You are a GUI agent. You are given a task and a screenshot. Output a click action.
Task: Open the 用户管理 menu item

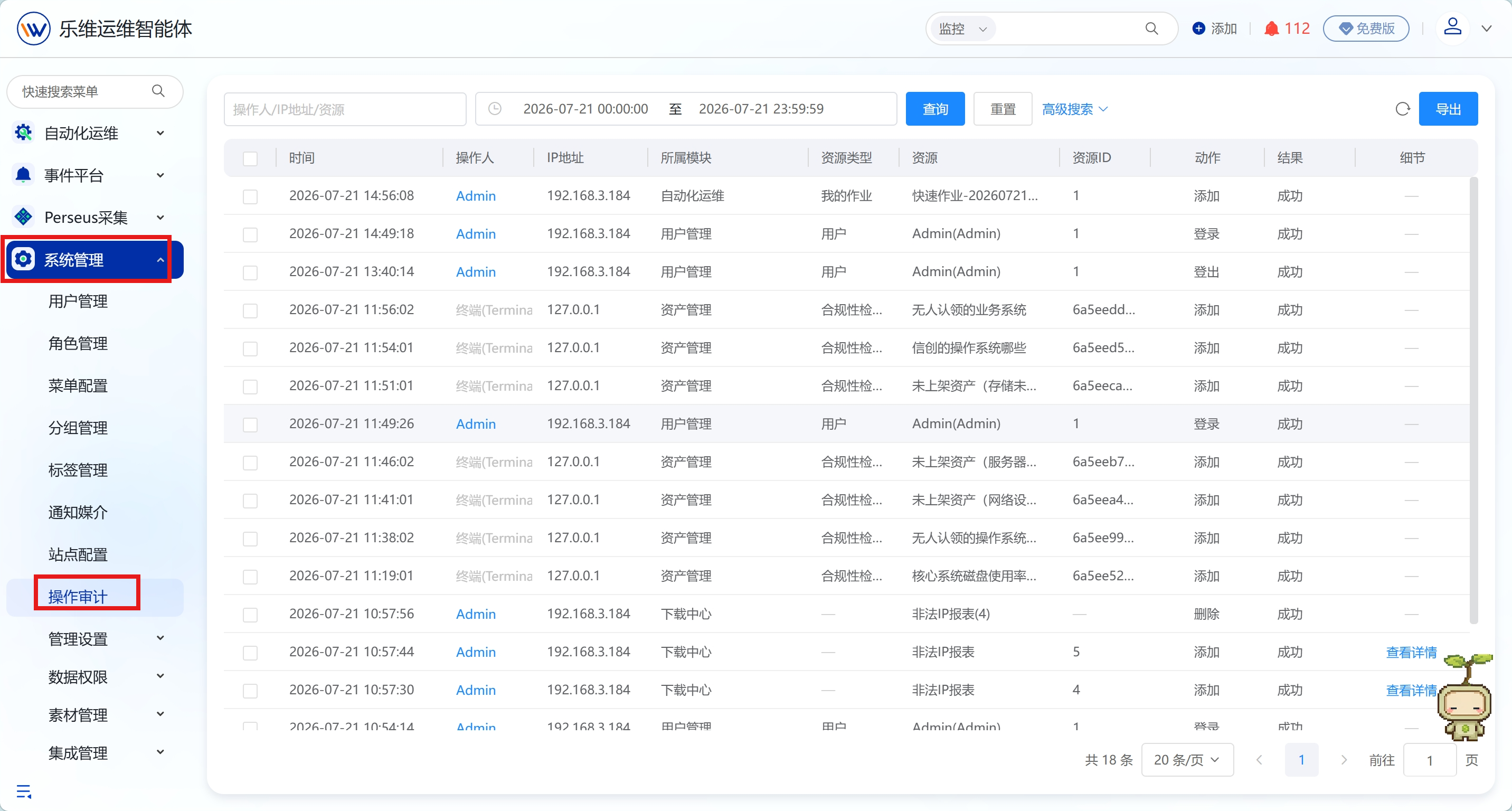[x=78, y=301]
